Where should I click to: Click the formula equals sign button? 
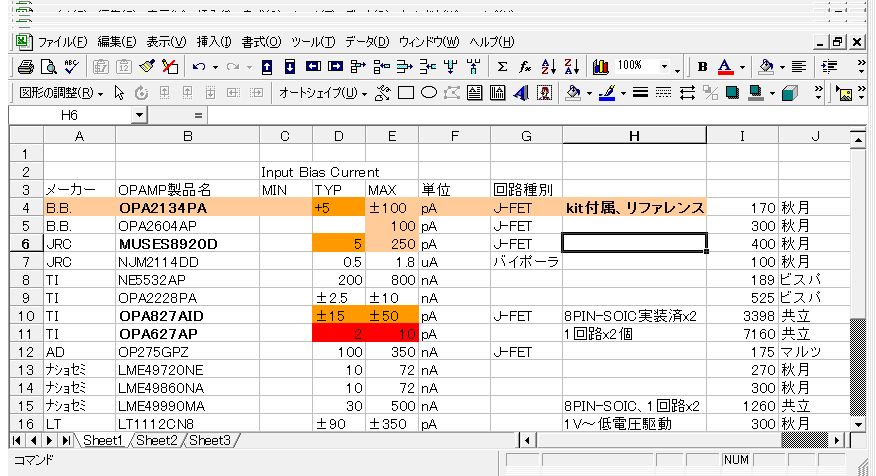pyautogui.click(x=198, y=116)
